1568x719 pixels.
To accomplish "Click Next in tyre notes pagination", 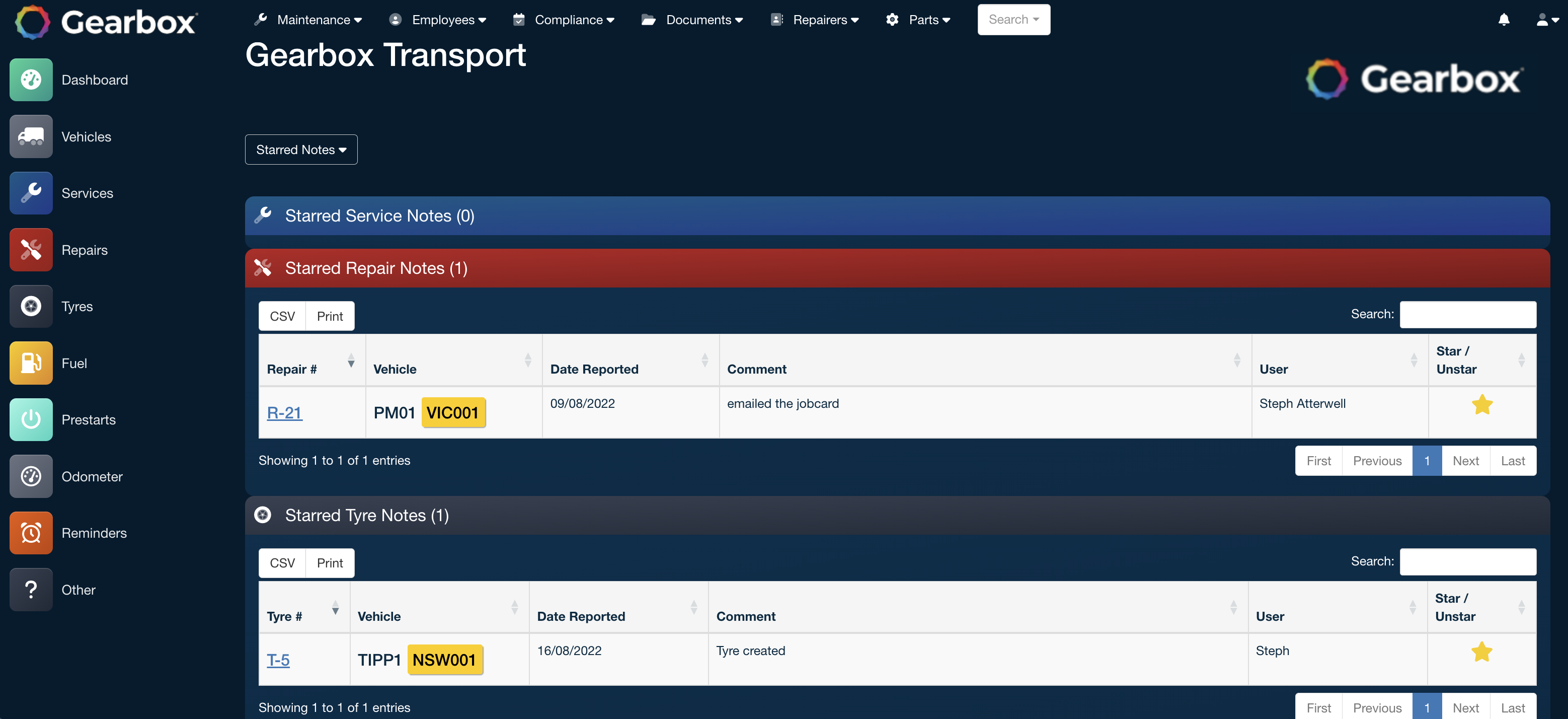I will (1465, 707).
